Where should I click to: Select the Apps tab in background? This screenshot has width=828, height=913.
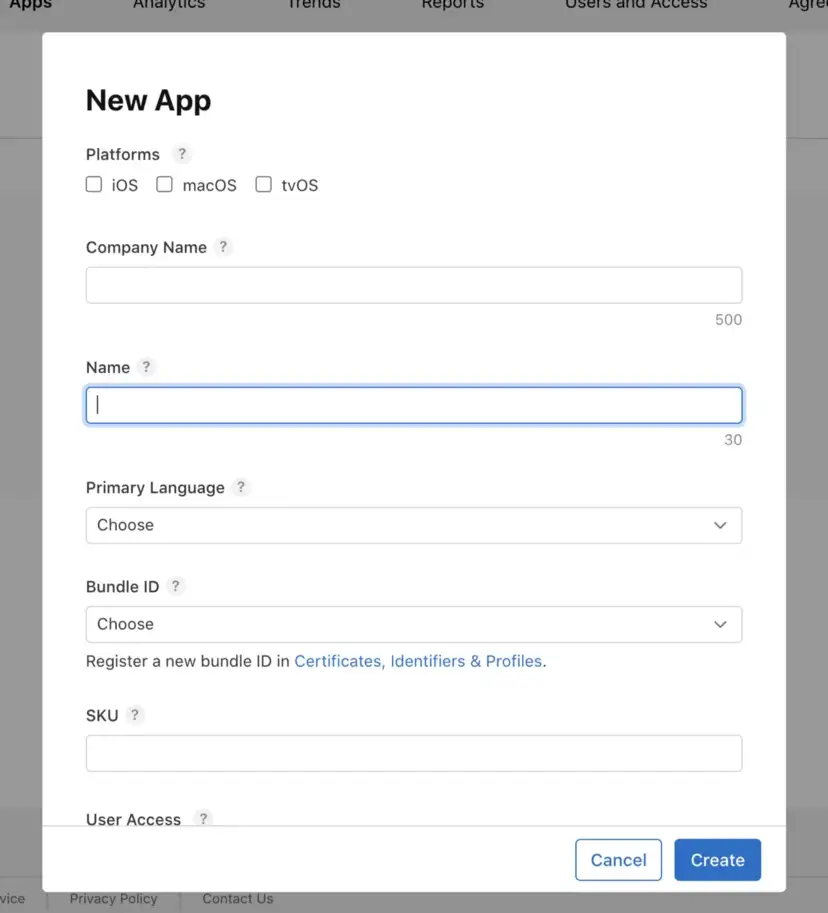click(x=30, y=5)
